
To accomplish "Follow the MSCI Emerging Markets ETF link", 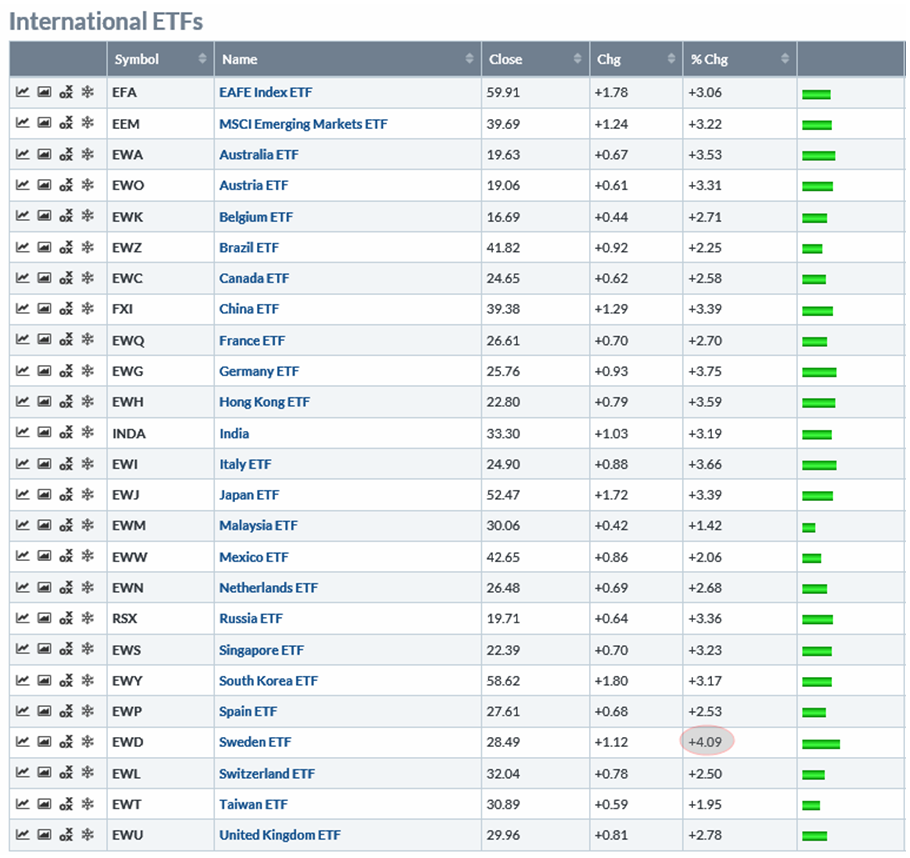I will point(303,124).
